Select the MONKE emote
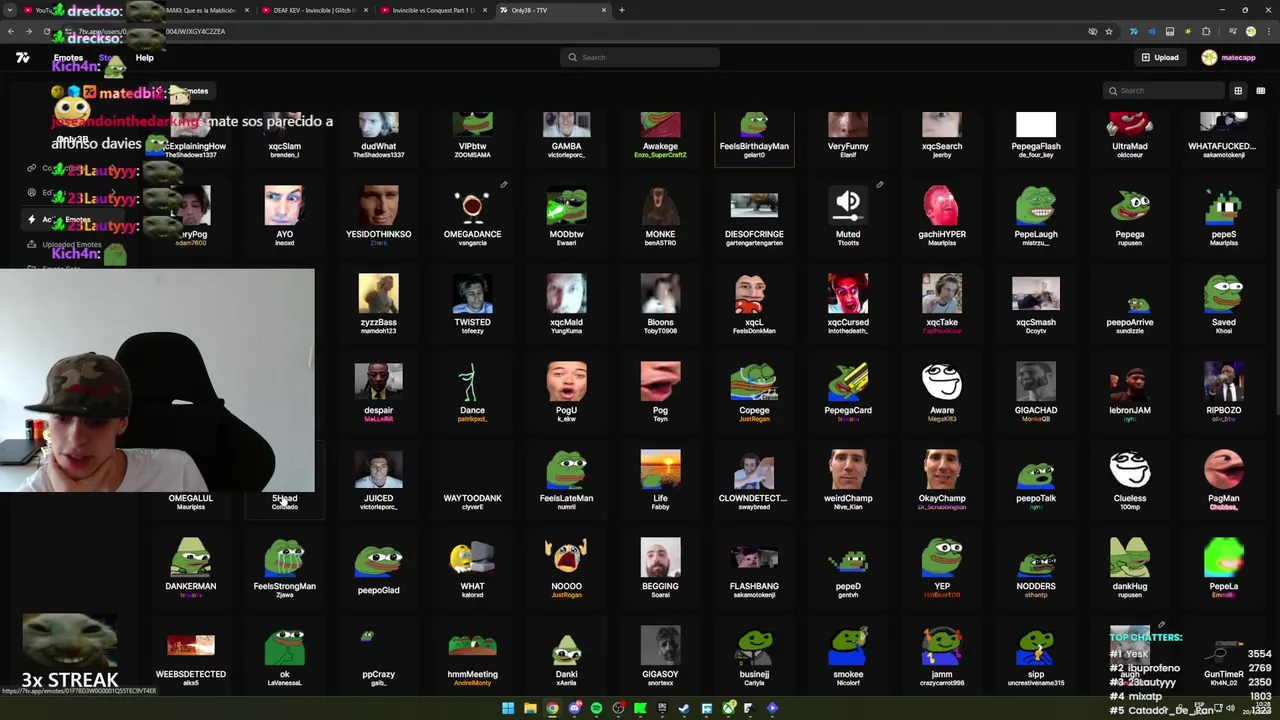1280x720 pixels. [x=660, y=215]
